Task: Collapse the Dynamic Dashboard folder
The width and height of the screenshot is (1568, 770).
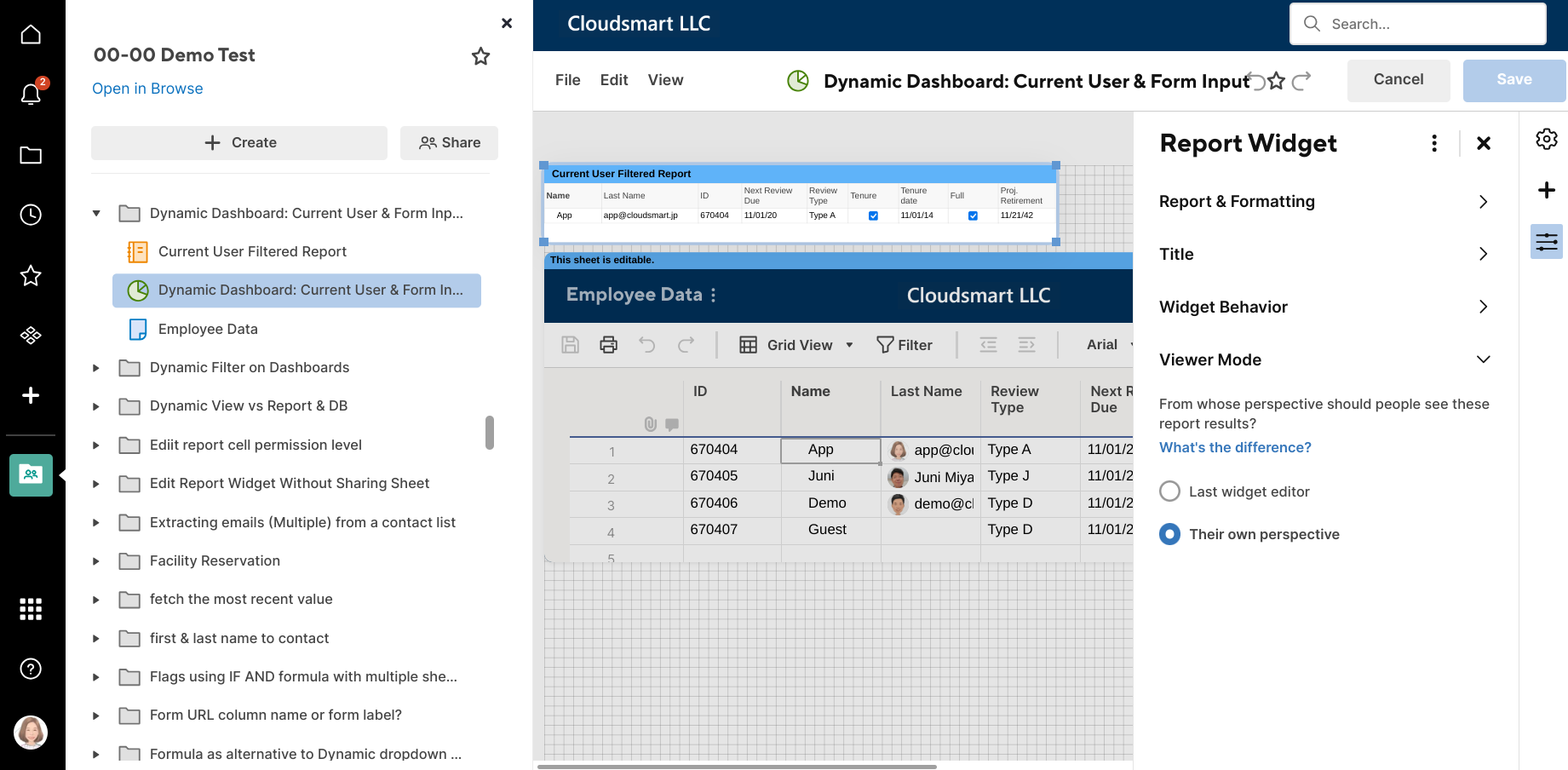Action: tap(96, 213)
